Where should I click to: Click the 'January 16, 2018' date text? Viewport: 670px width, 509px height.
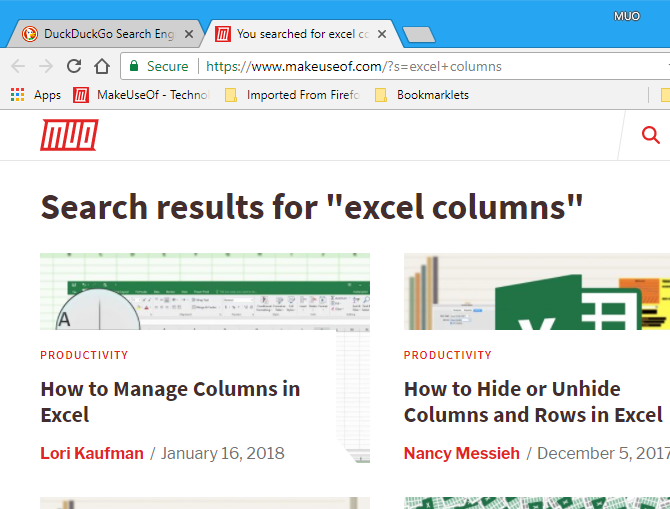[x=223, y=453]
